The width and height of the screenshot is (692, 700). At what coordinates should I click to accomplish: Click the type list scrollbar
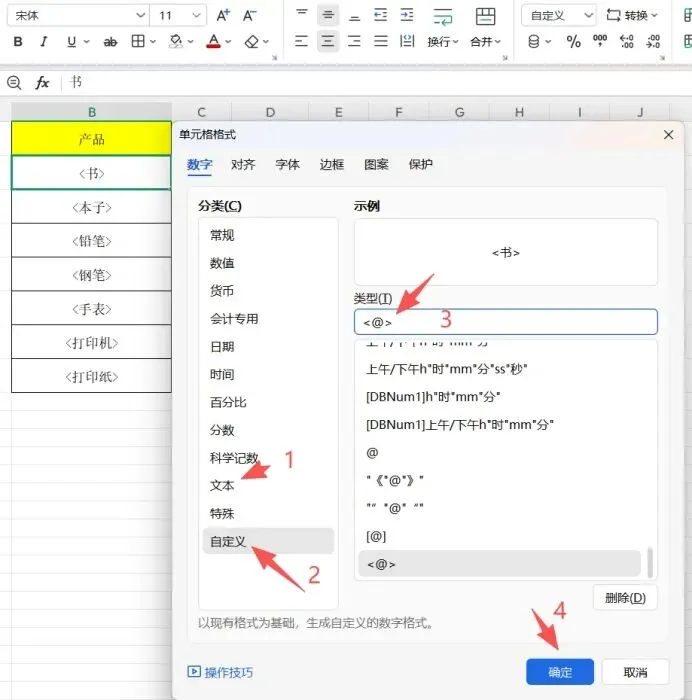tap(650, 562)
